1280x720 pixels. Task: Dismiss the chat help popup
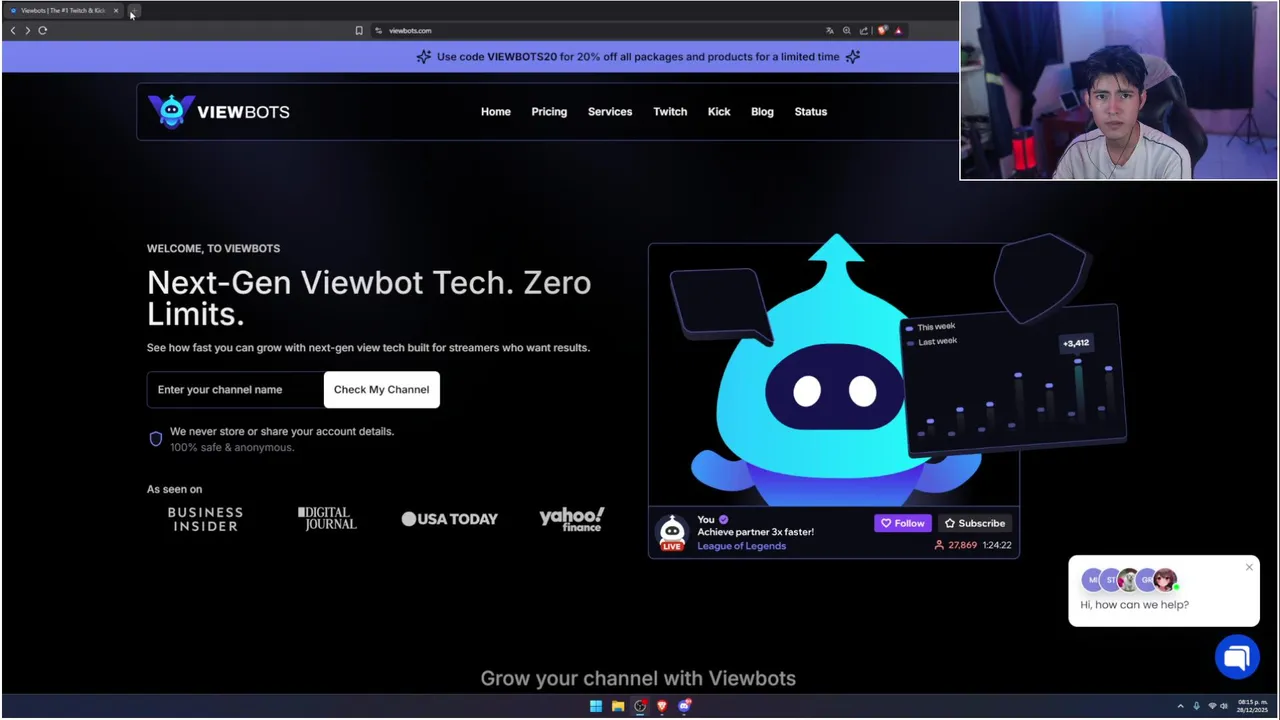[1249, 567]
